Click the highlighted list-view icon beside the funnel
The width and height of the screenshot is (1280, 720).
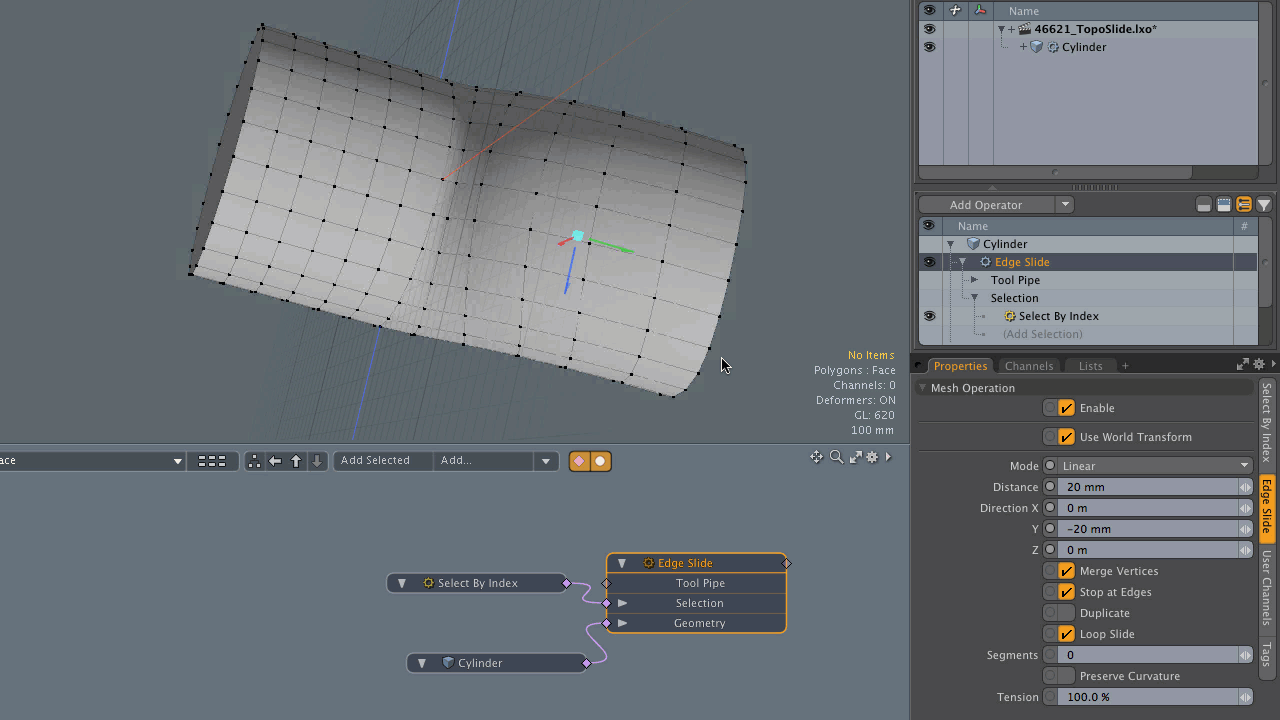[x=1244, y=205]
